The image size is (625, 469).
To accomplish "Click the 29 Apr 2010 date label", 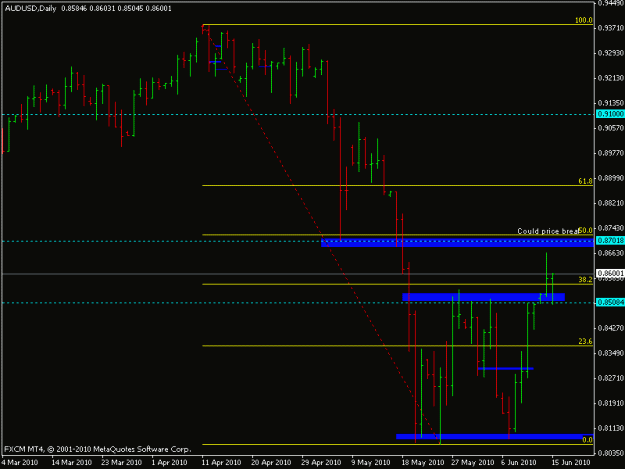I will click(x=321, y=463).
